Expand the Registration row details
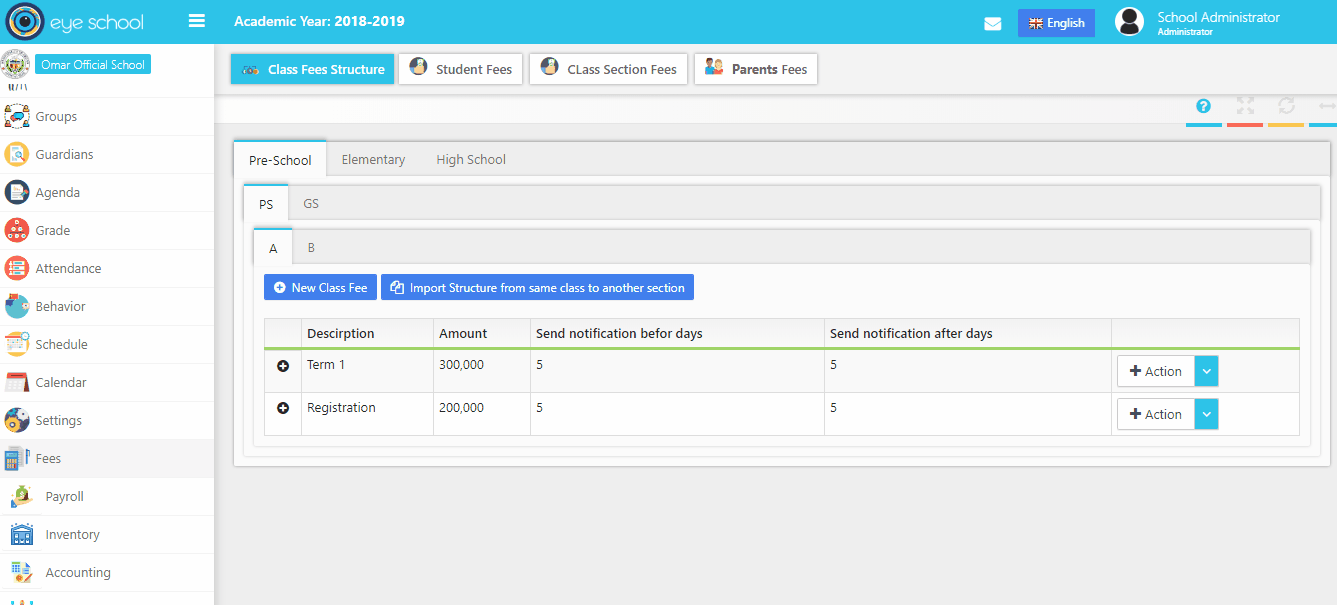Screen dimensions: 1337x605 [283, 409]
